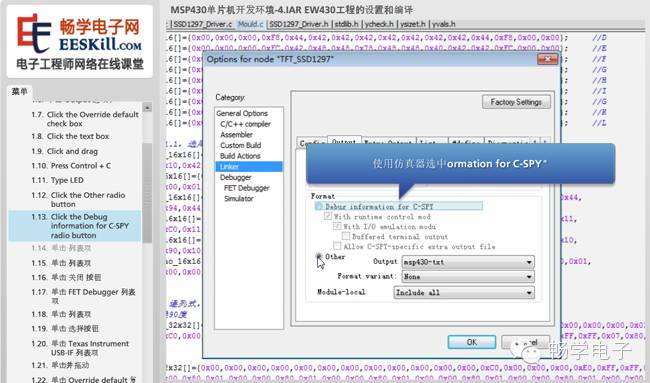Close the Options for node dialog
Image resolution: width=650 pixels, height=383 pixels.
[547, 59]
